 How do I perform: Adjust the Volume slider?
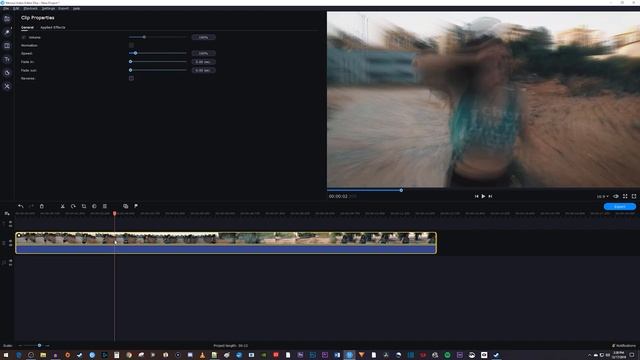tap(158, 37)
